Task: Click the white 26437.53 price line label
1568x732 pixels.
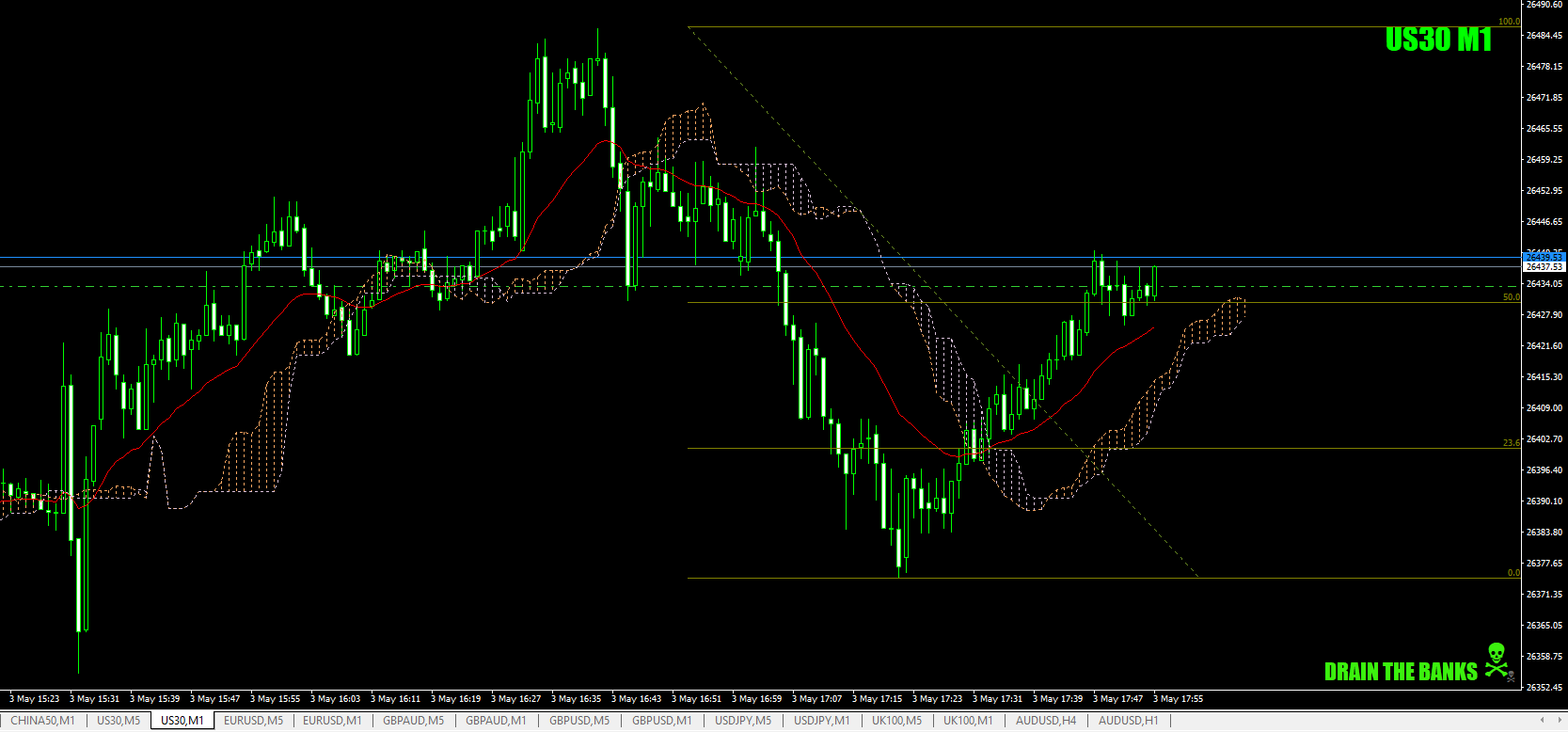Action: point(1544,267)
